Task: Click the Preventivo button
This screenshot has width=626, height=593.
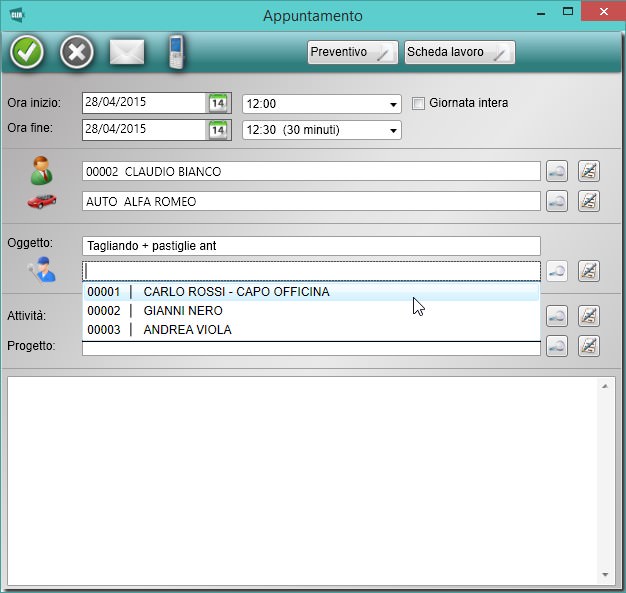Action: point(352,53)
